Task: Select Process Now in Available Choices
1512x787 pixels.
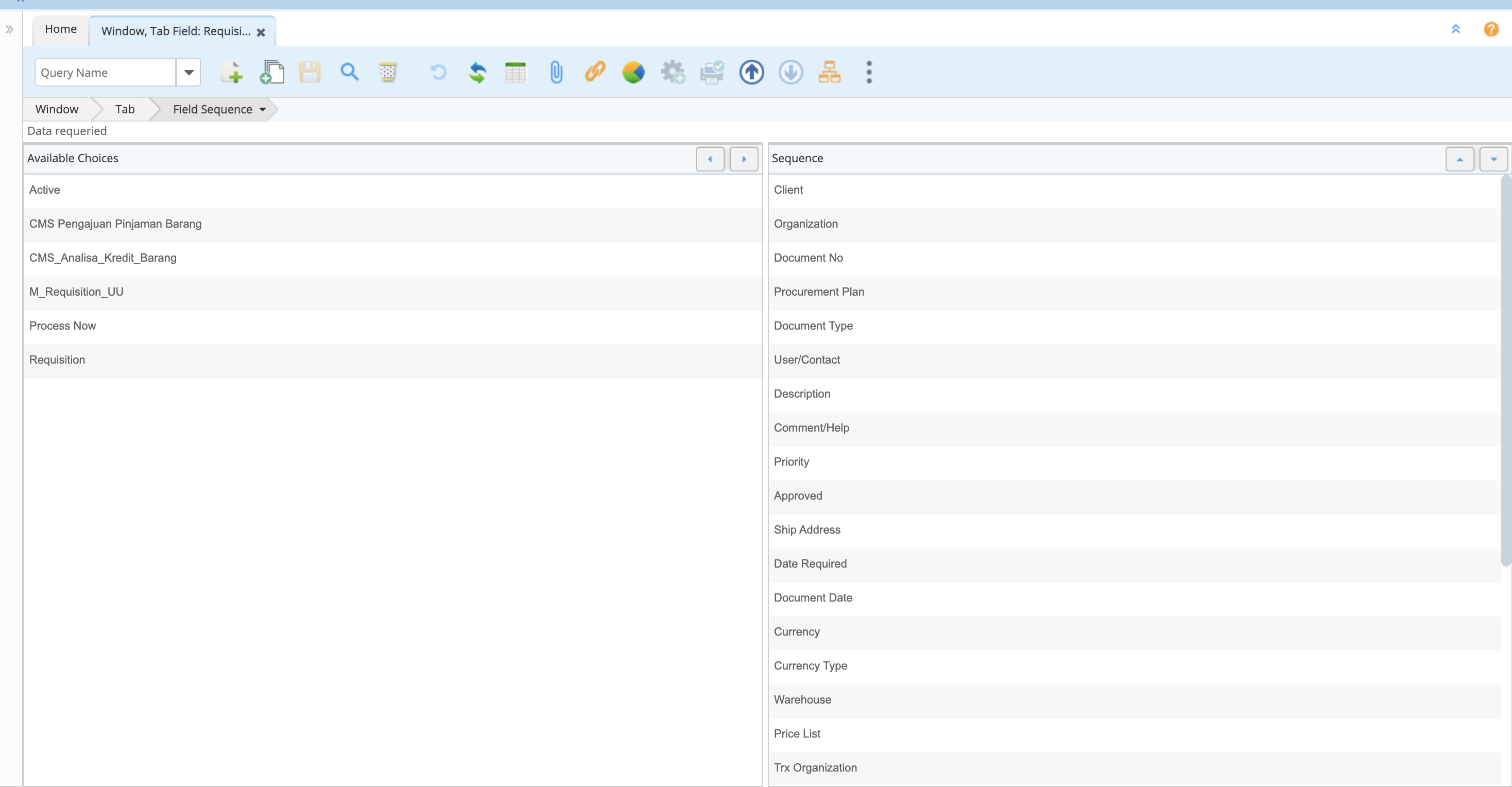Action: [x=392, y=327]
